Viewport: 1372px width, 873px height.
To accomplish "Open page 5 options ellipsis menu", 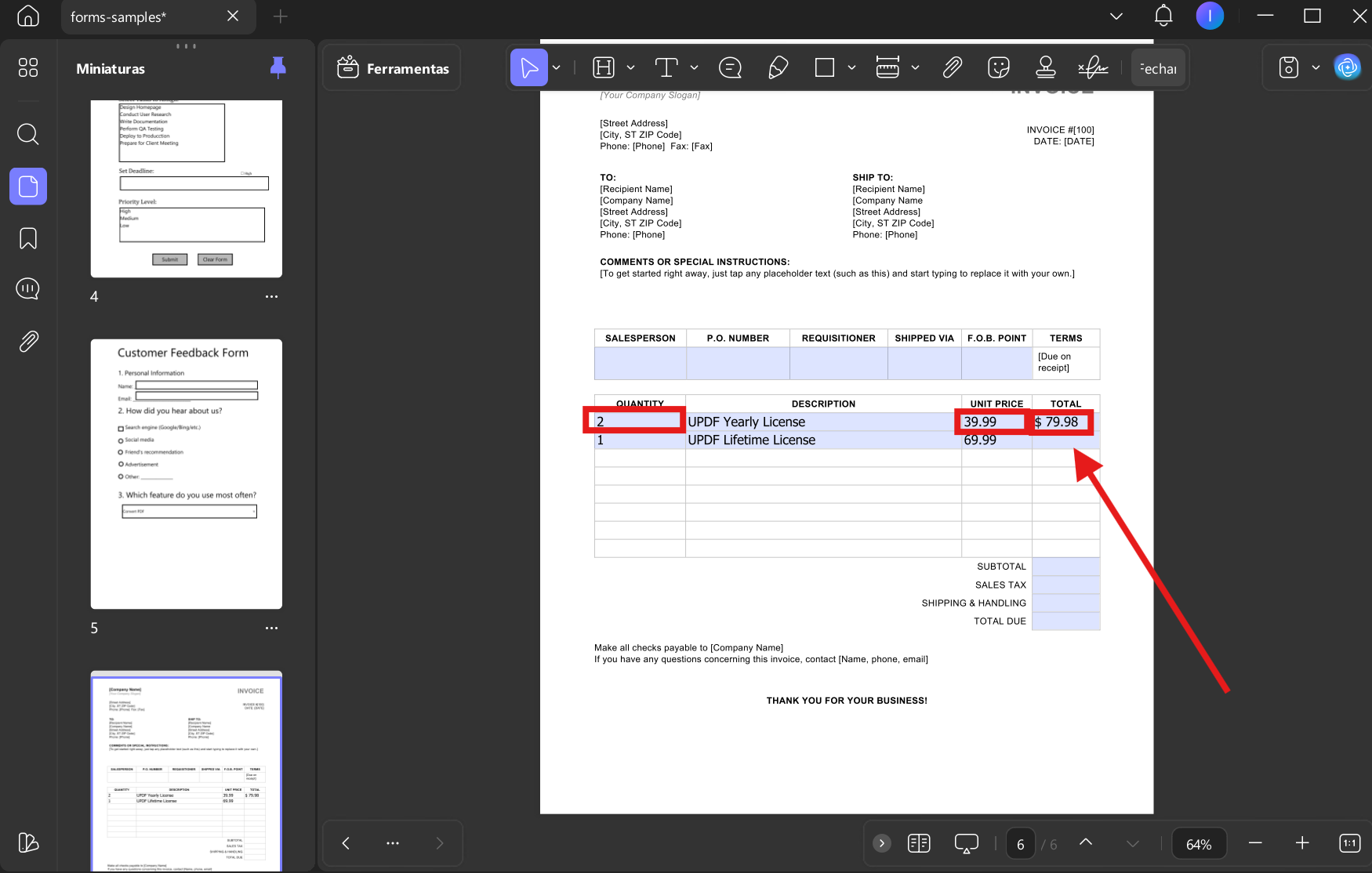I will click(271, 628).
